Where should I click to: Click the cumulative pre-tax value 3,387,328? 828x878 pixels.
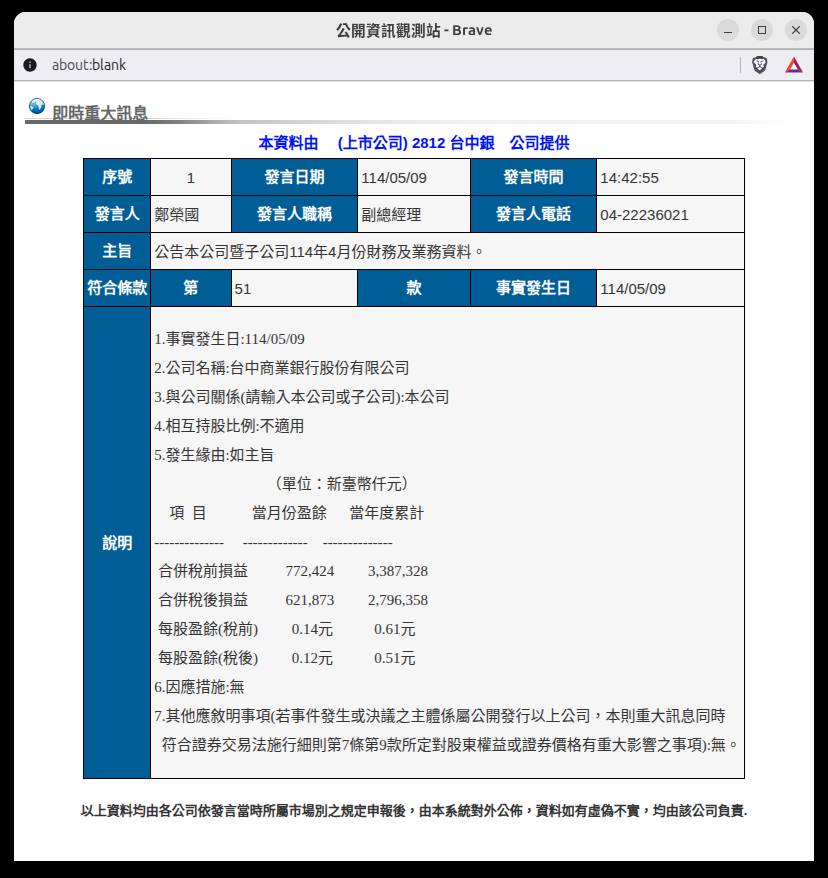397,571
